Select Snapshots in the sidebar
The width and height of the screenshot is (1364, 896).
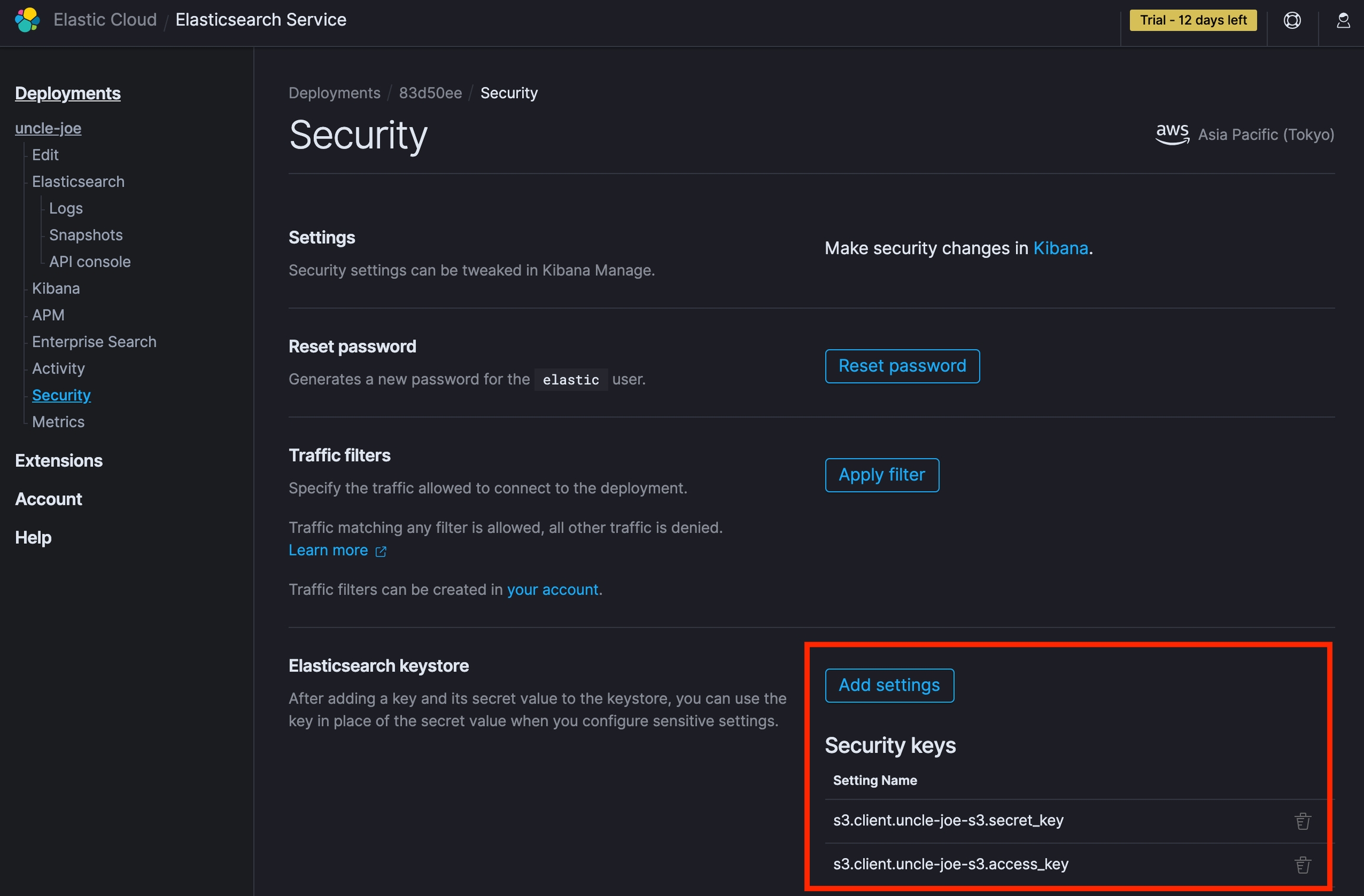pos(86,235)
